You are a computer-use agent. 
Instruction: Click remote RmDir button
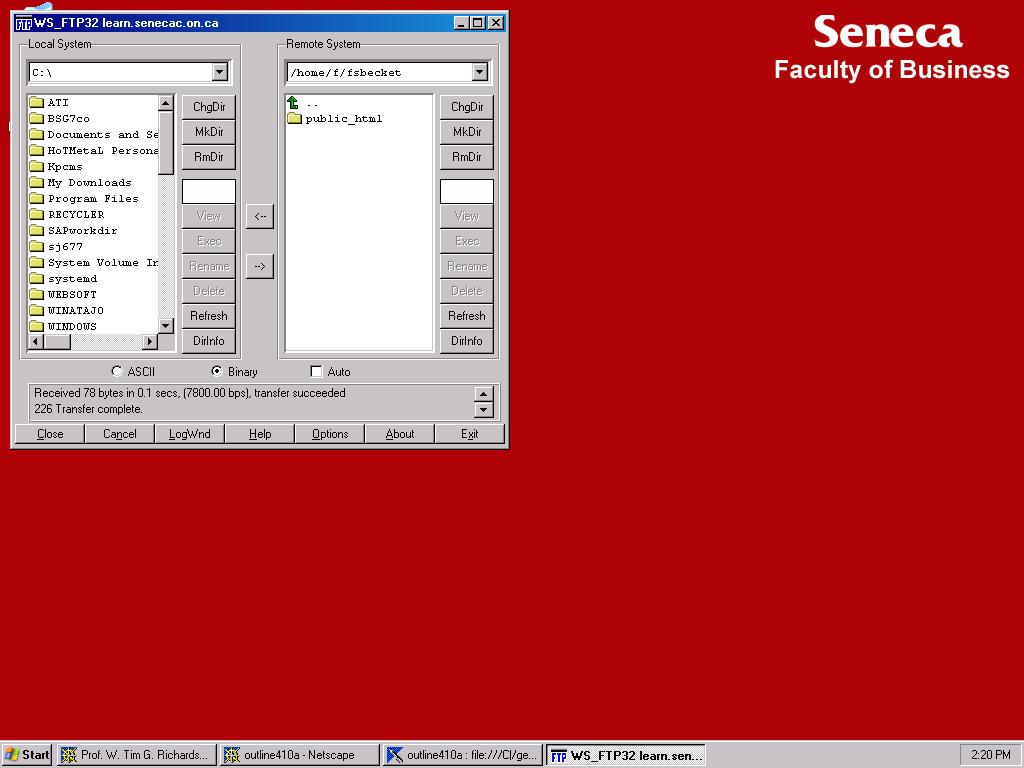[x=467, y=157]
